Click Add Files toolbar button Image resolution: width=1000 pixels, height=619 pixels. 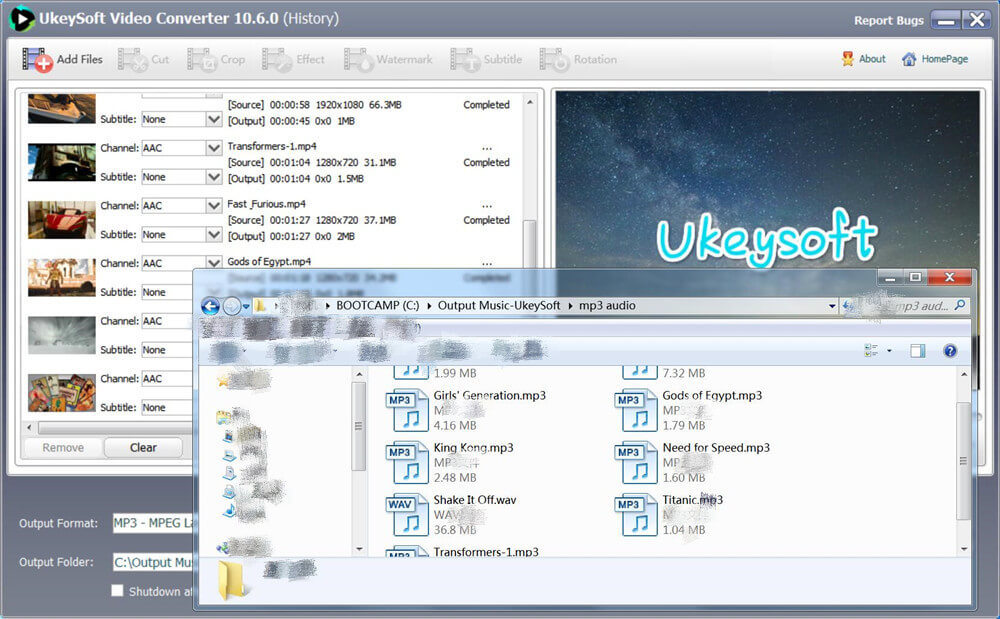pos(62,59)
